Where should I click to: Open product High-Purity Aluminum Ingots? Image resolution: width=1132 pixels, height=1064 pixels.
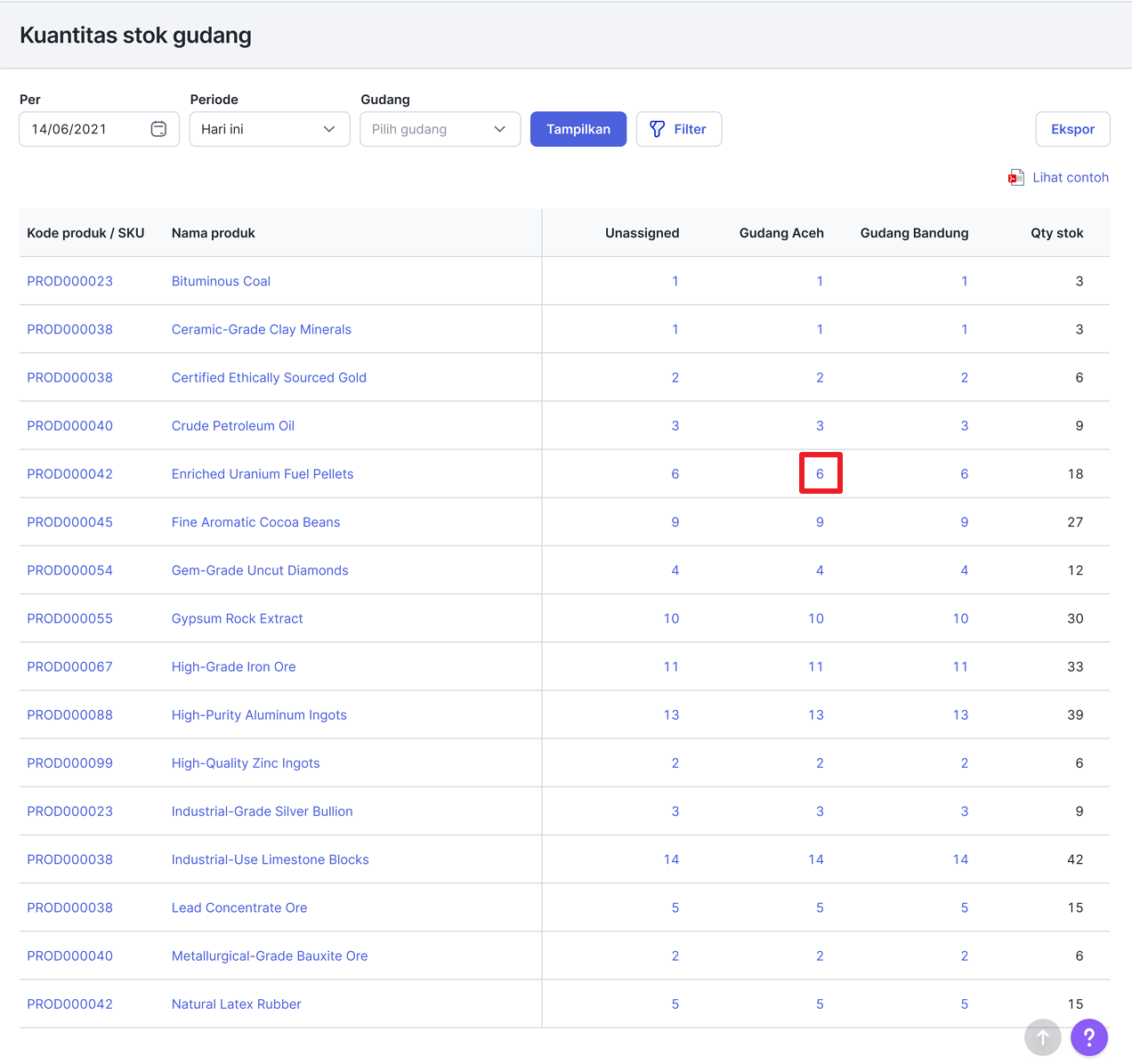point(259,715)
